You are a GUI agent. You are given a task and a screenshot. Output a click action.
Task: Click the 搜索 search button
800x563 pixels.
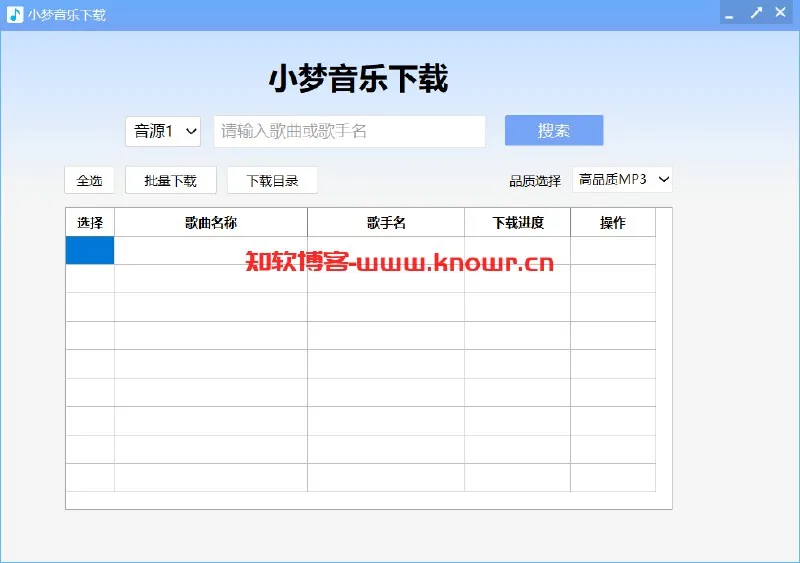554,130
